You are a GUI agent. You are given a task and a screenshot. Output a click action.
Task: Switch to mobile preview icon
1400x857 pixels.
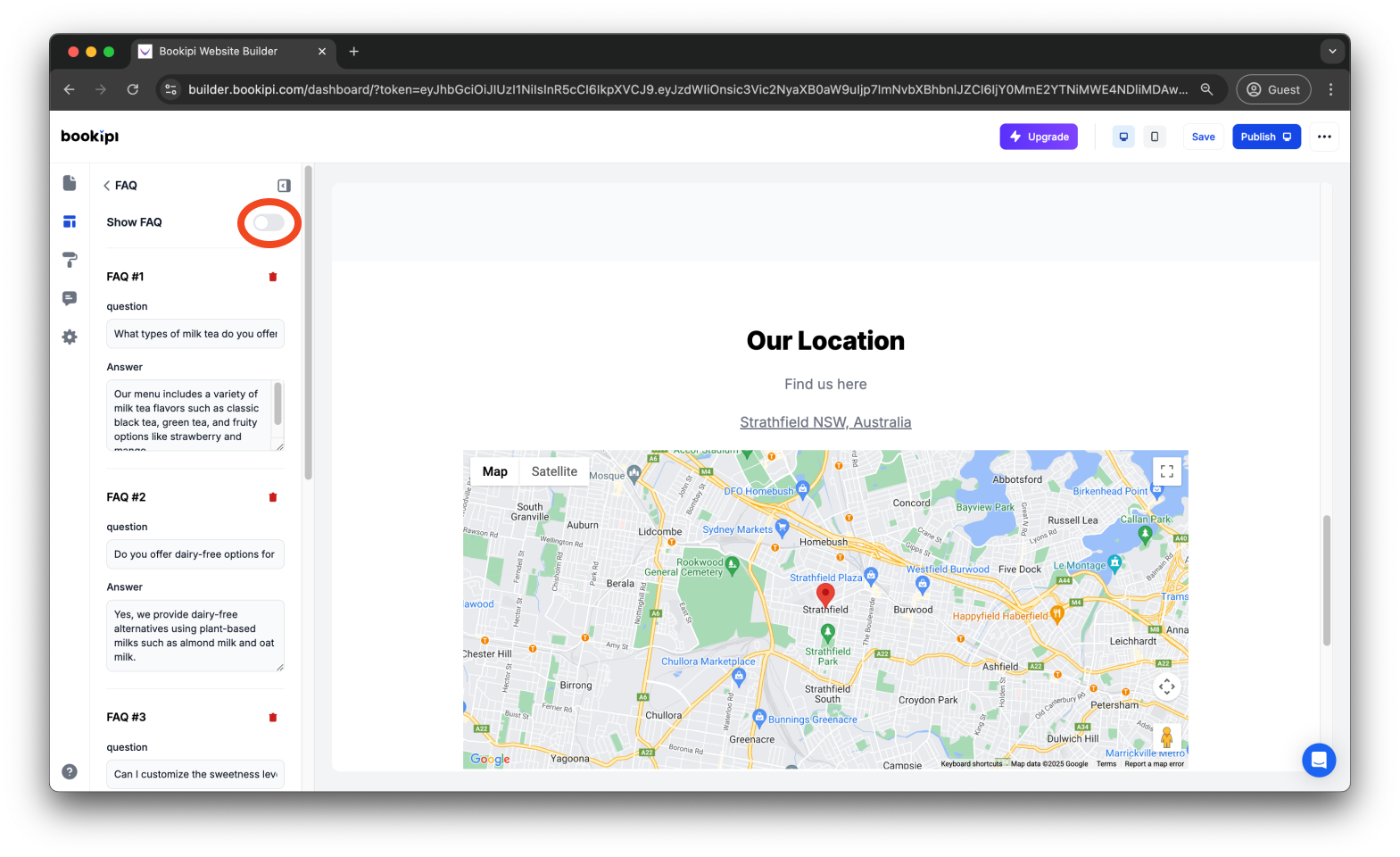(1155, 137)
